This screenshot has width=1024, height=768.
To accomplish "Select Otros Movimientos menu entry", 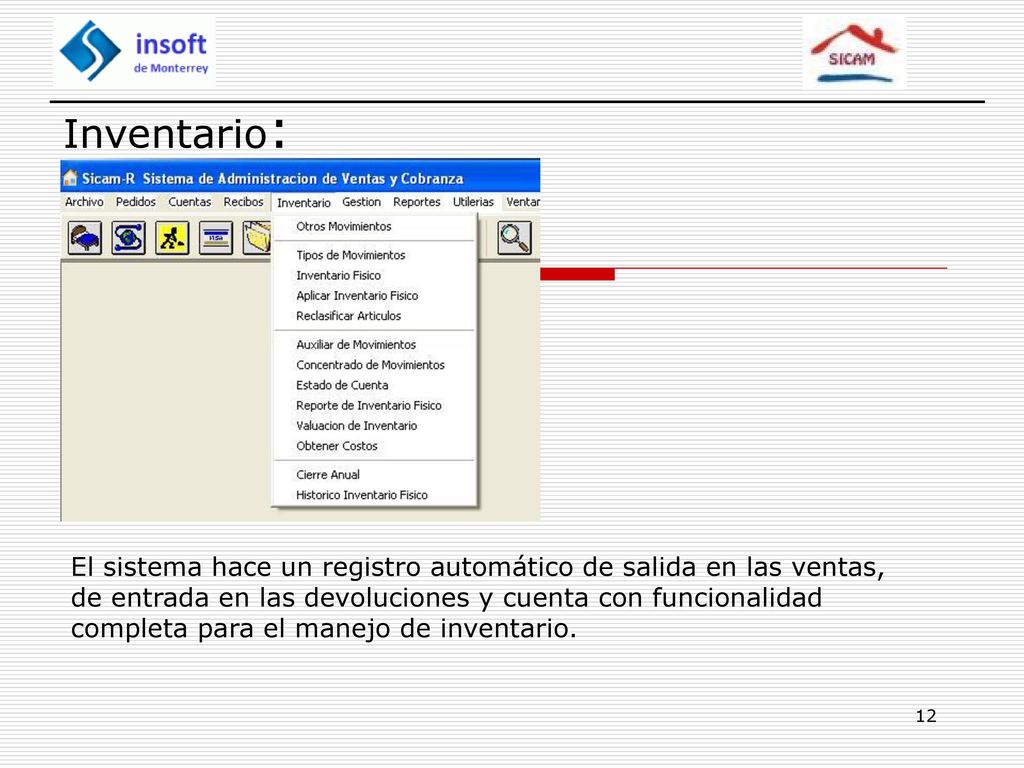I will coord(375,227).
